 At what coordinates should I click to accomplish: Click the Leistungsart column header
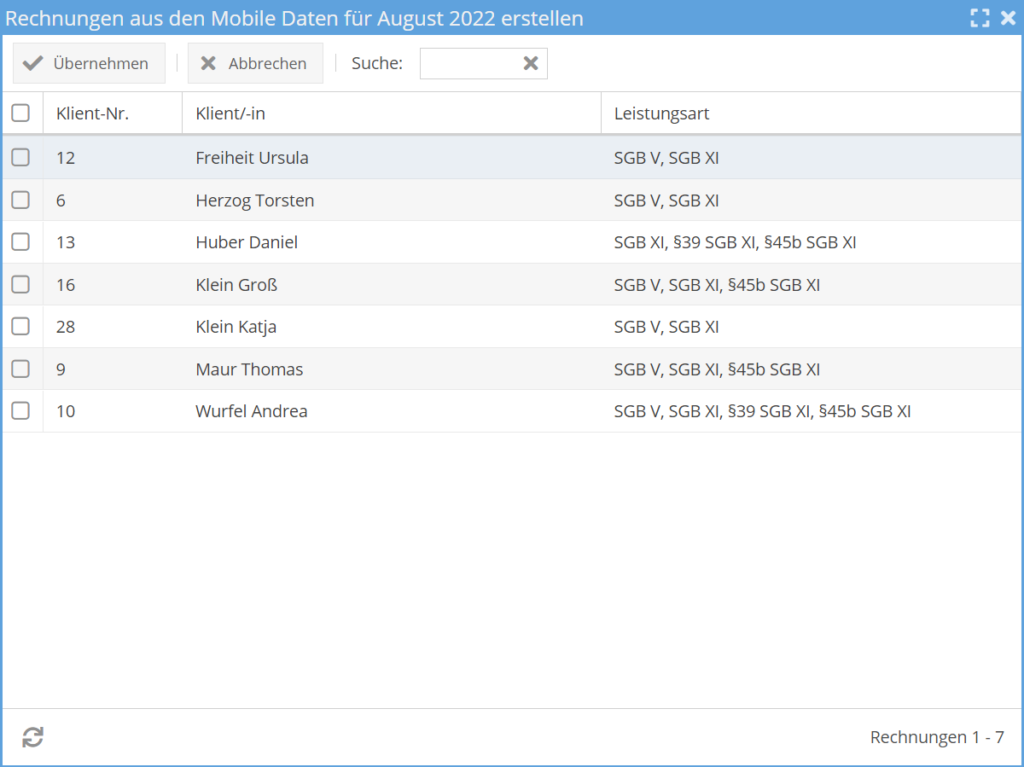[x=662, y=114]
